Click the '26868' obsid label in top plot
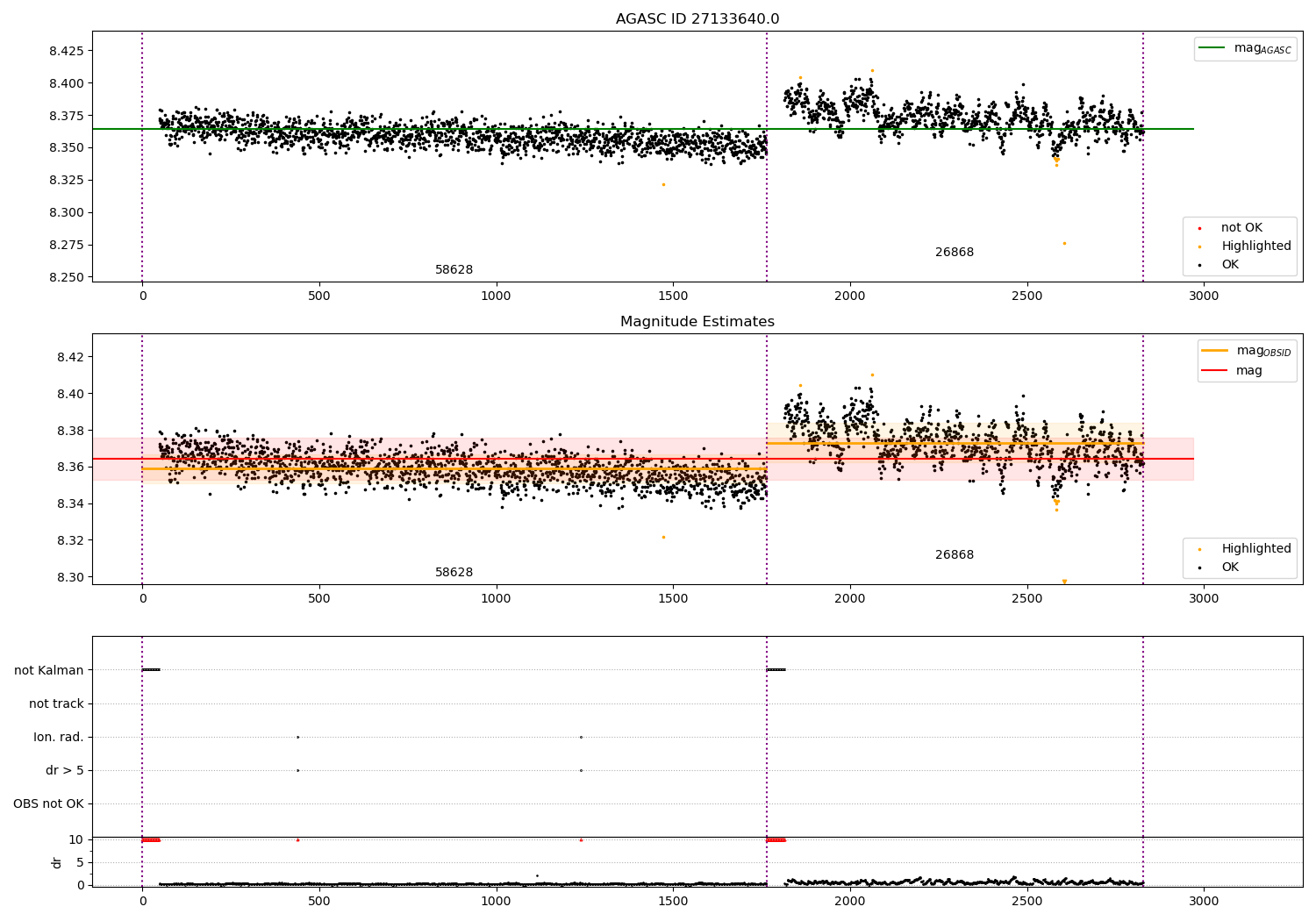 click(955, 253)
